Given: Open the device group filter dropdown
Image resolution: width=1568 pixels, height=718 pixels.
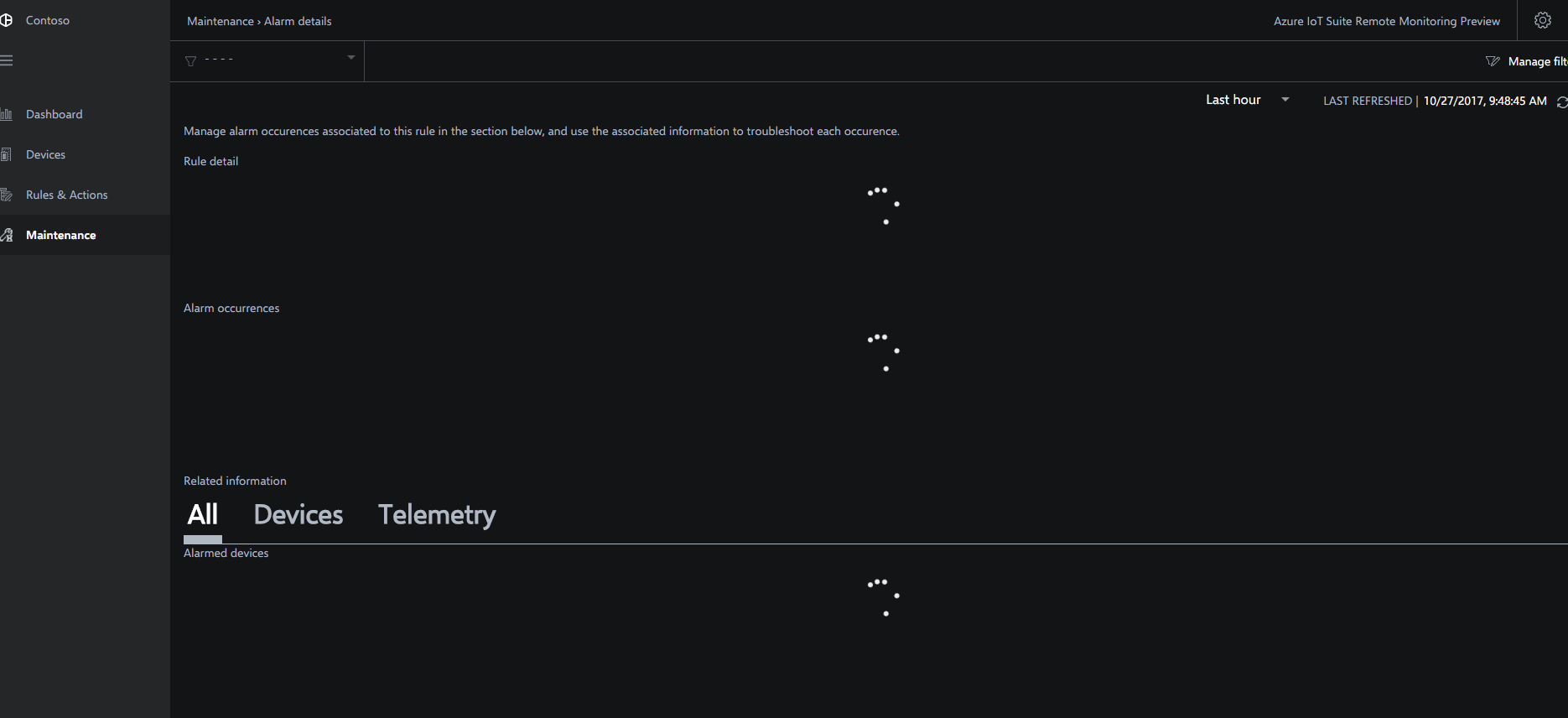Looking at the screenshot, I should [267, 60].
